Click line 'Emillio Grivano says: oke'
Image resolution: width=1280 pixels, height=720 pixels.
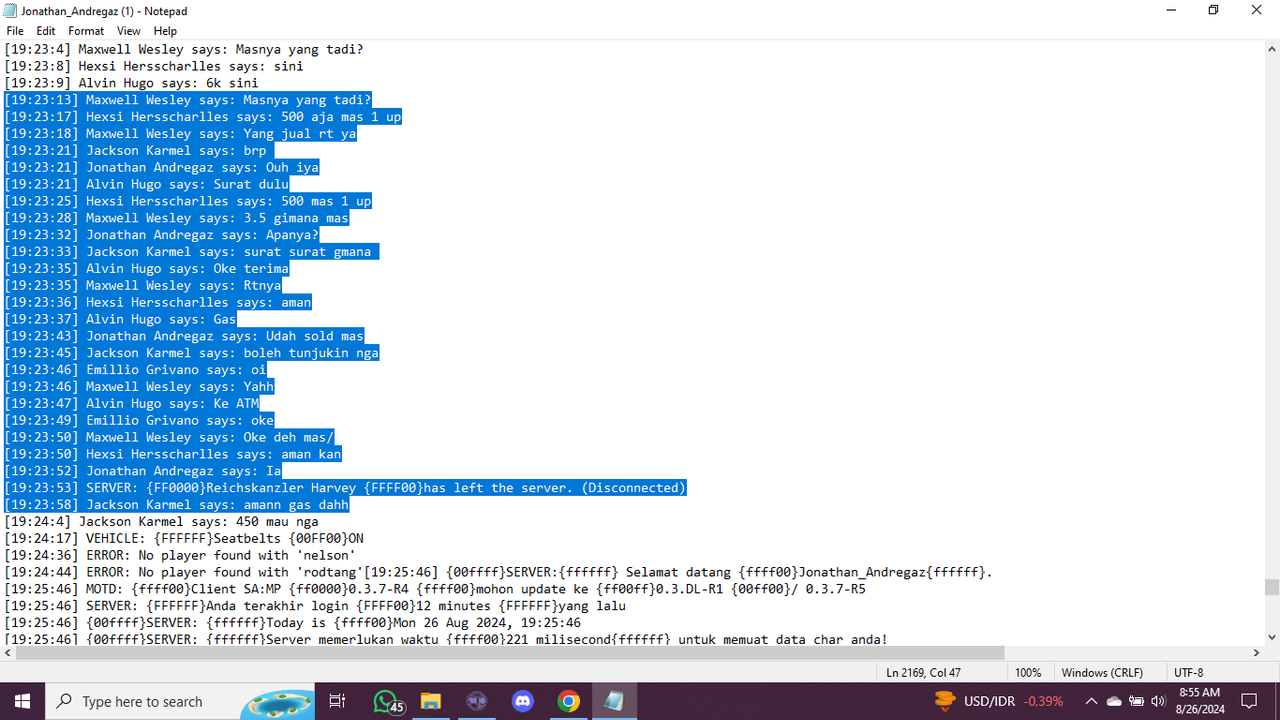point(139,420)
